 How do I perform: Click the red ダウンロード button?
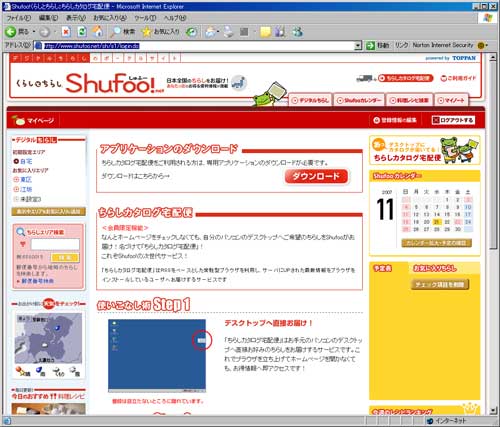pos(316,176)
